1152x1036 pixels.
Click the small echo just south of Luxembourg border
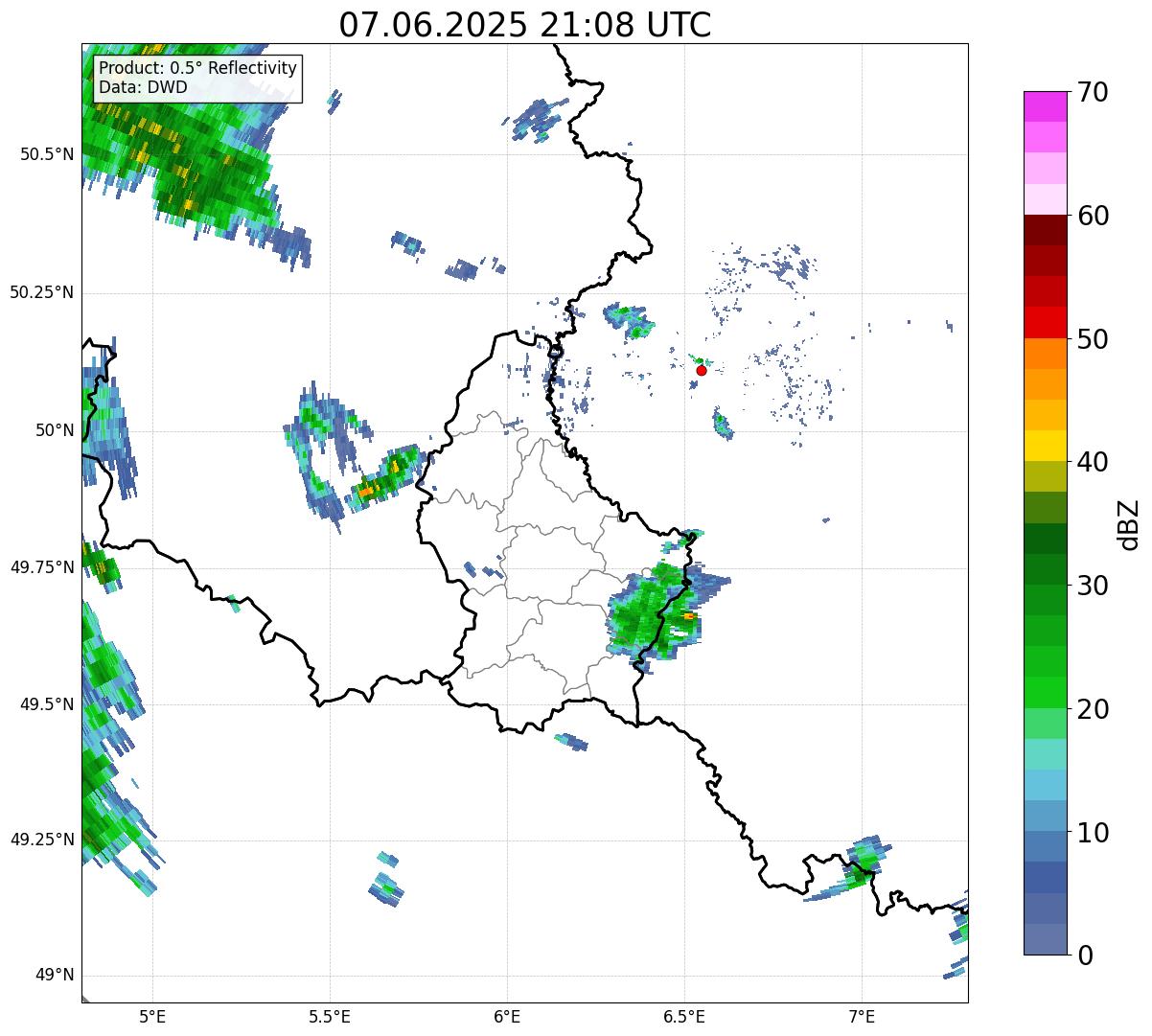click(x=572, y=741)
